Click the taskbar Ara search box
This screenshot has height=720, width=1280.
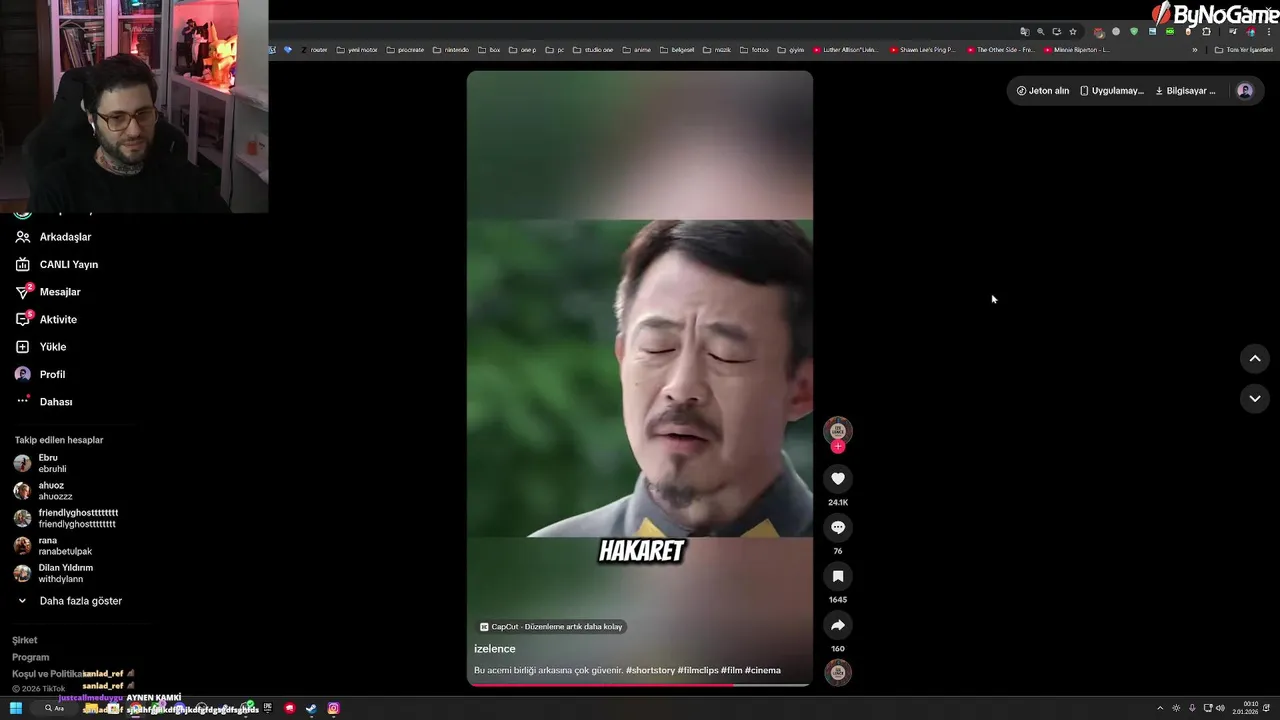[x=54, y=708]
